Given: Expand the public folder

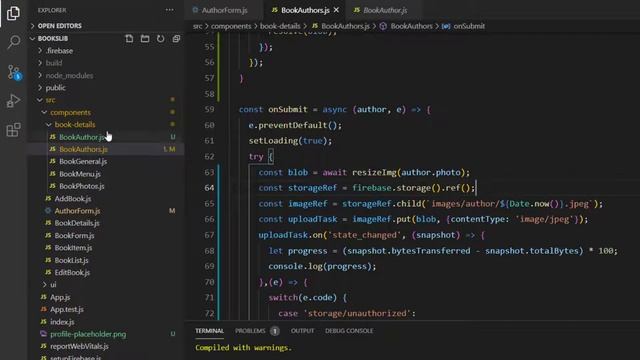Looking at the screenshot, I should point(56,88).
